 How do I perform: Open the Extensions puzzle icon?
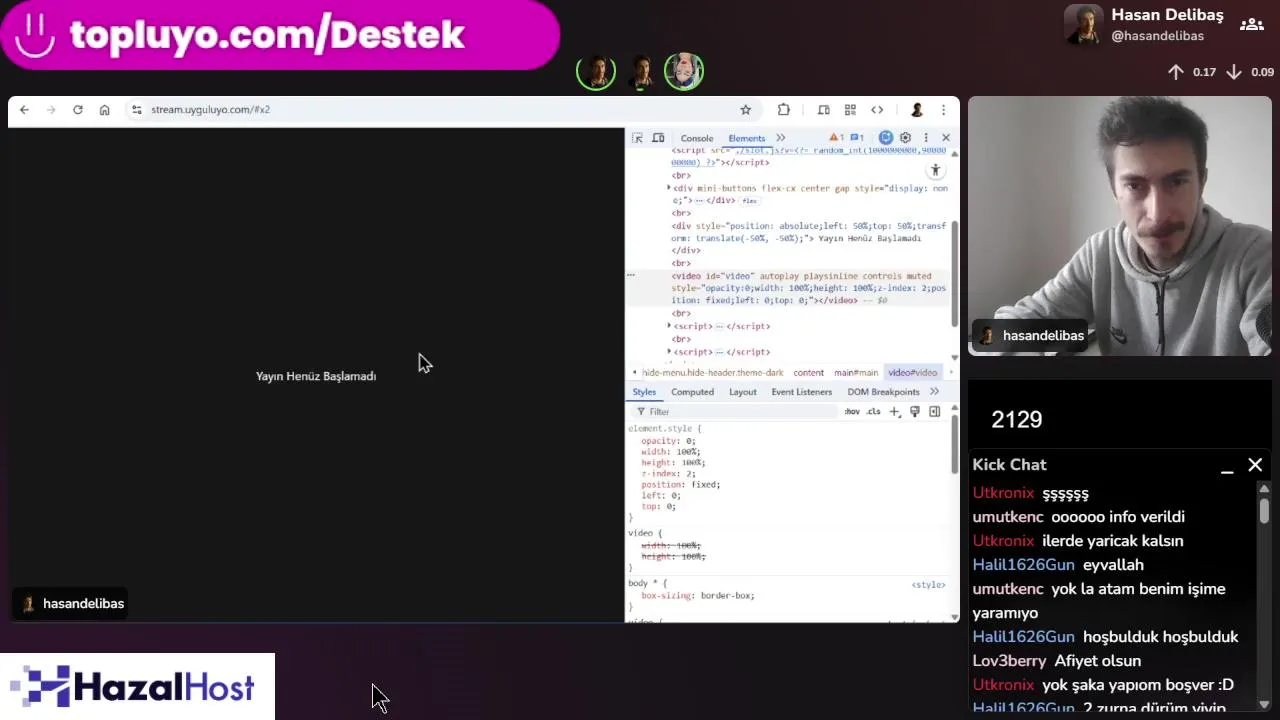pos(784,110)
